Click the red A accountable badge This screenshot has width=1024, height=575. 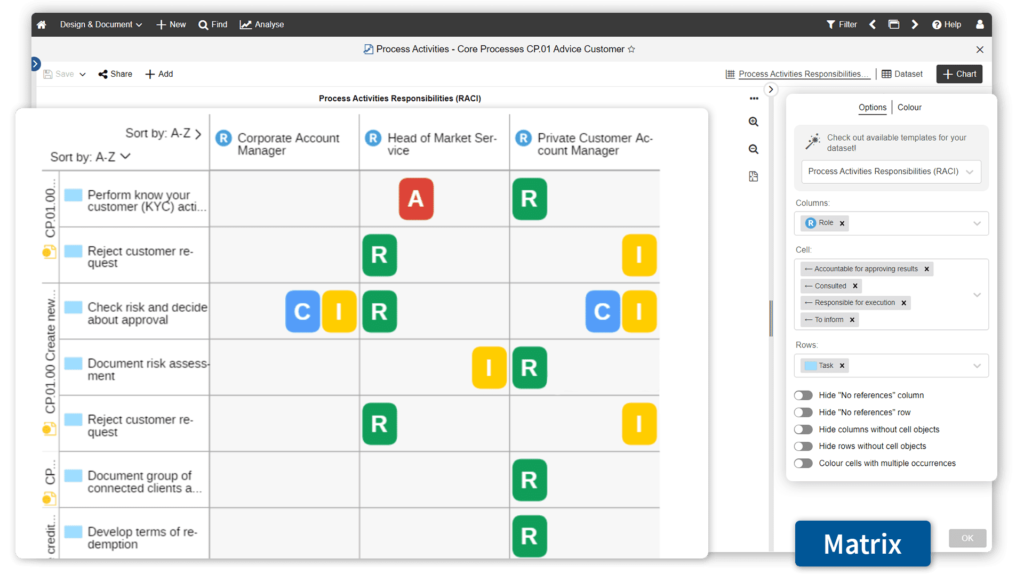[416, 199]
